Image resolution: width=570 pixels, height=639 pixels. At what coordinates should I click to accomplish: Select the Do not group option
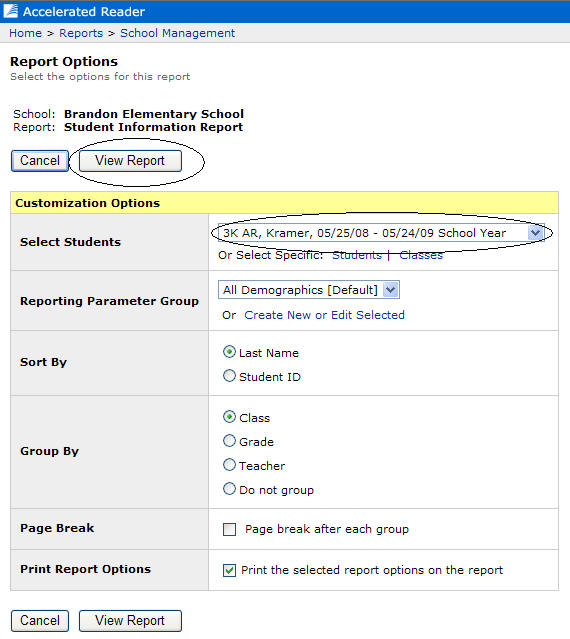pos(229,489)
